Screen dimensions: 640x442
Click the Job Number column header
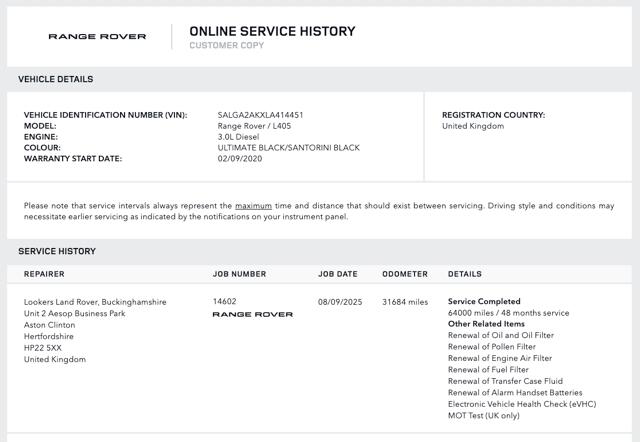tap(240, 274)
